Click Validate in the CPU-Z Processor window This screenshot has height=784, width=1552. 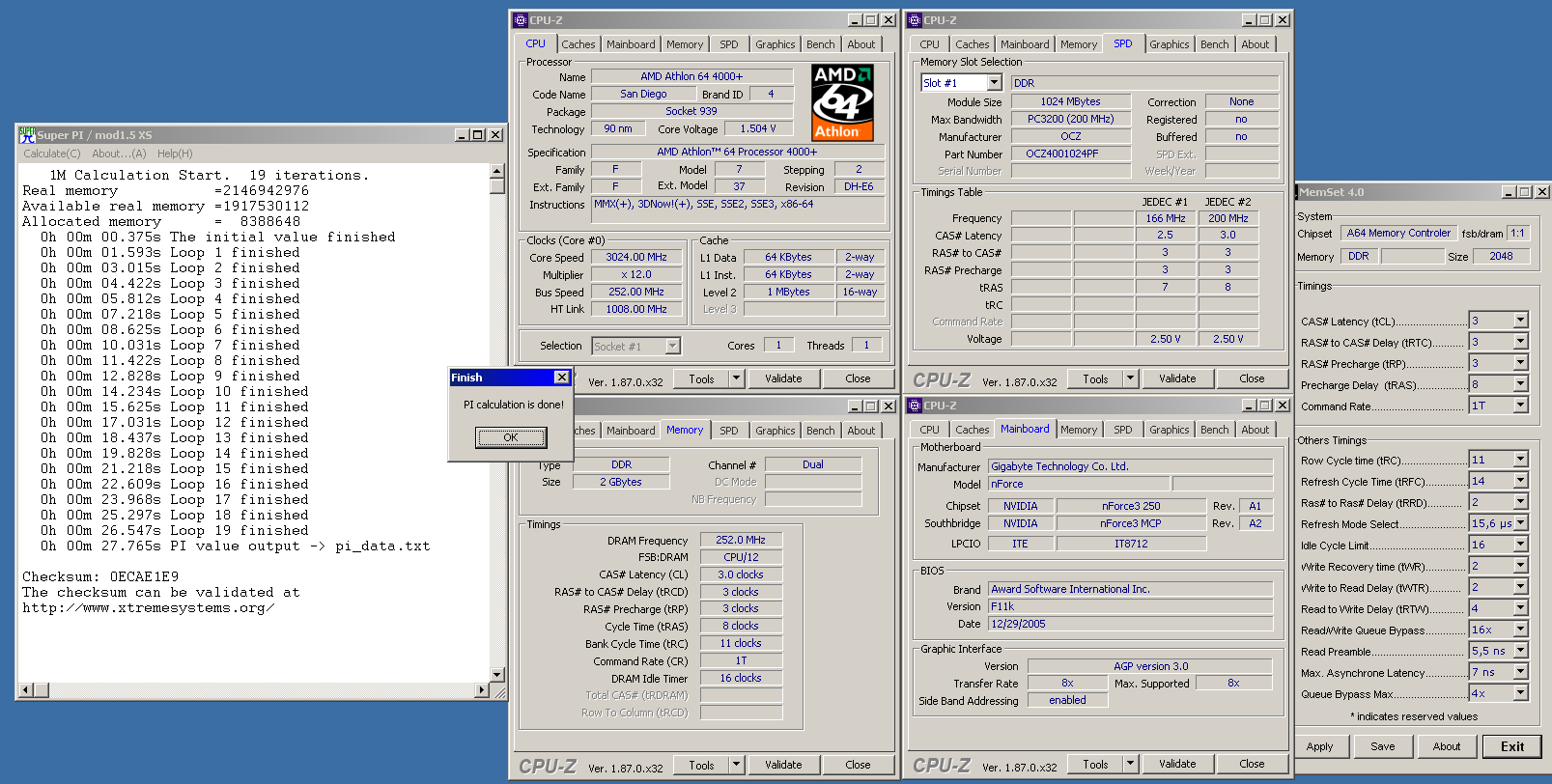tap(783, 379)
